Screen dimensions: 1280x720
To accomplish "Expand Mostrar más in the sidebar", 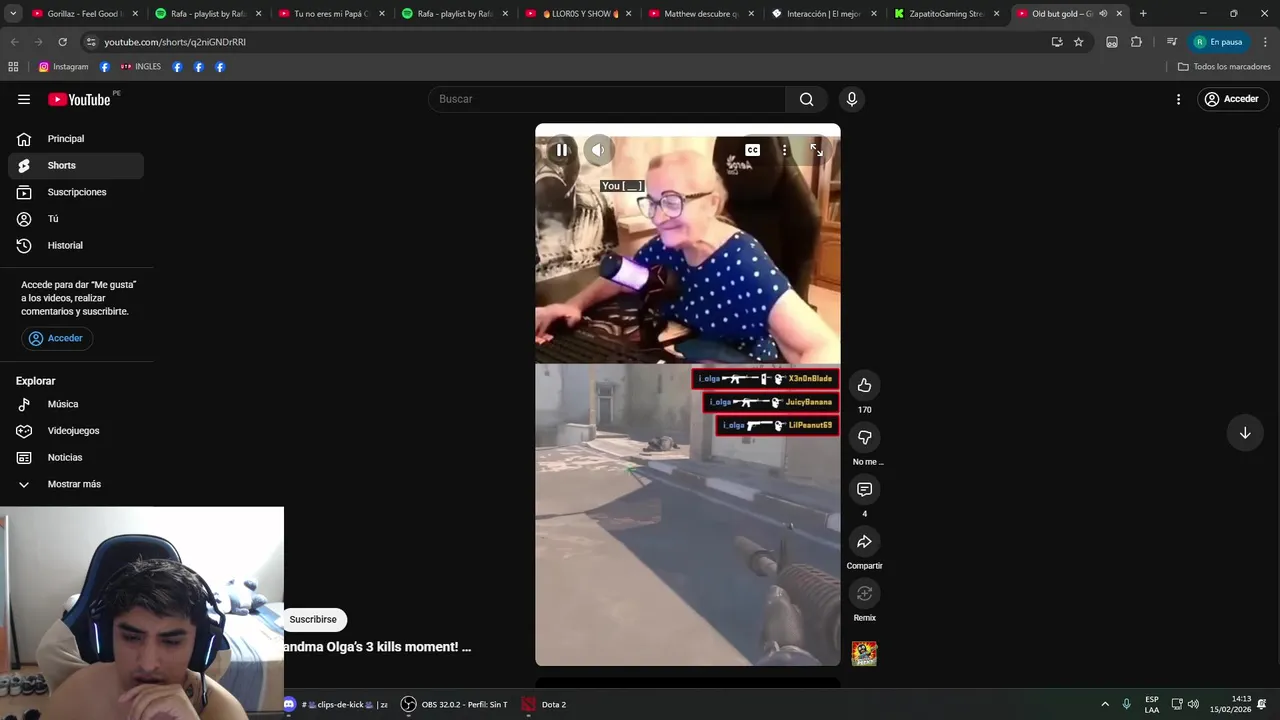I will pos(76,484).
